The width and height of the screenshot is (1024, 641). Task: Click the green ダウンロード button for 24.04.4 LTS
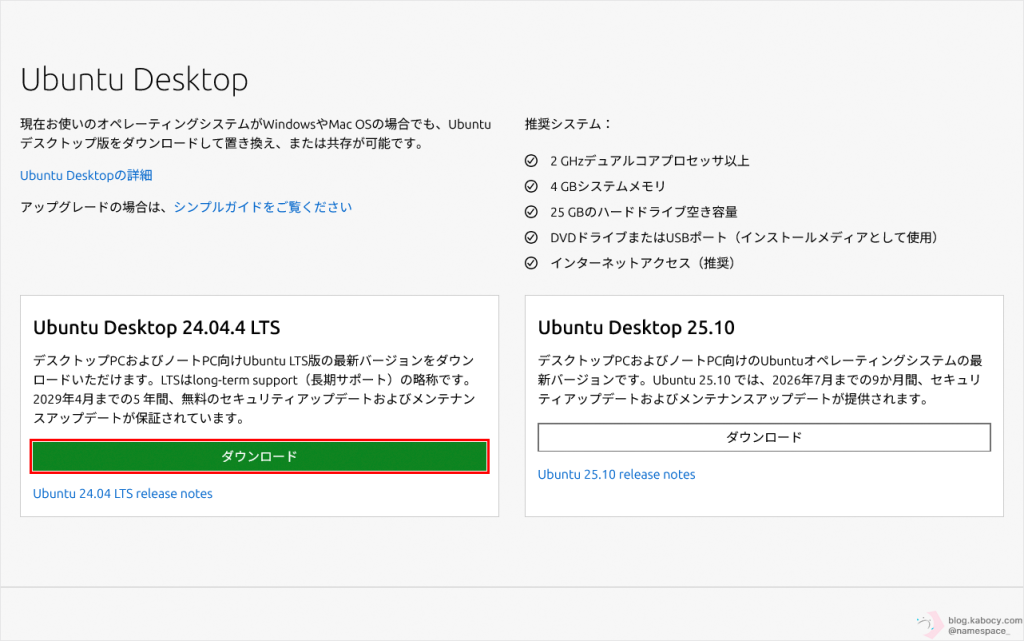[259, 456]
